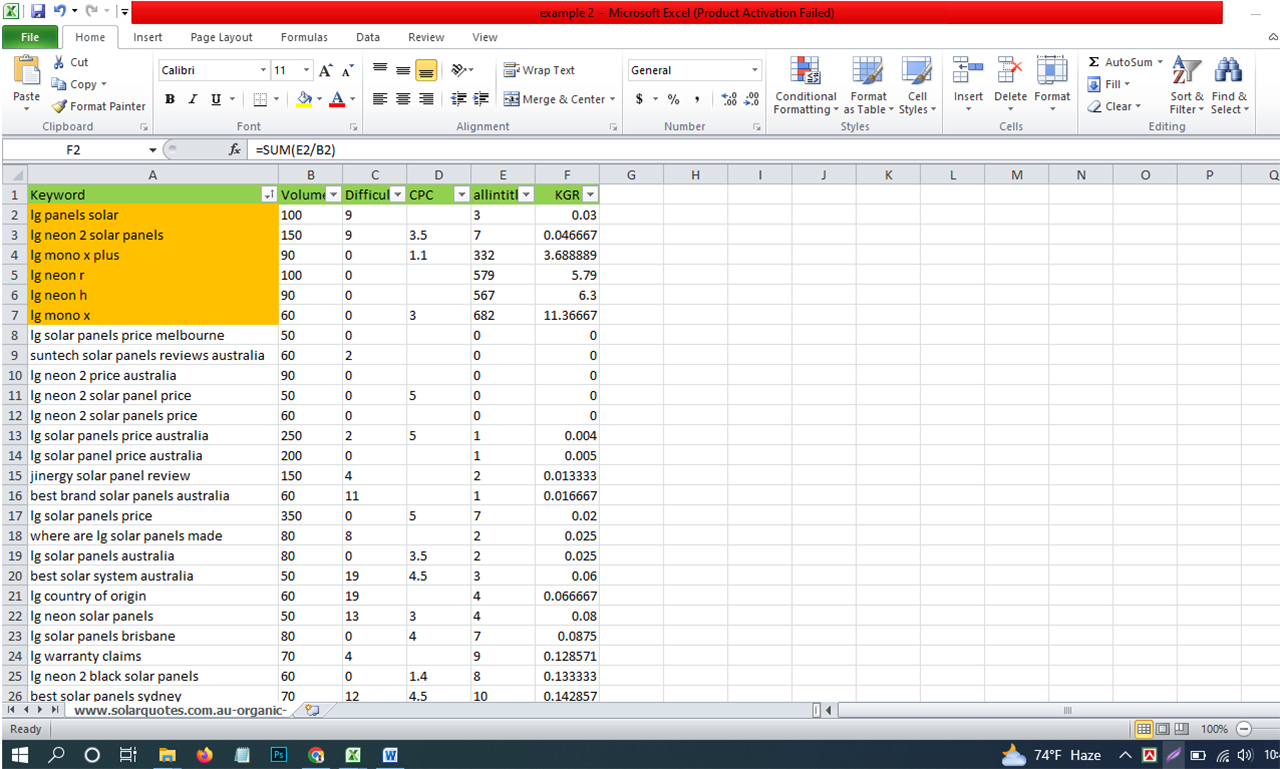Open Sort & Filter

coord(1186,85)
